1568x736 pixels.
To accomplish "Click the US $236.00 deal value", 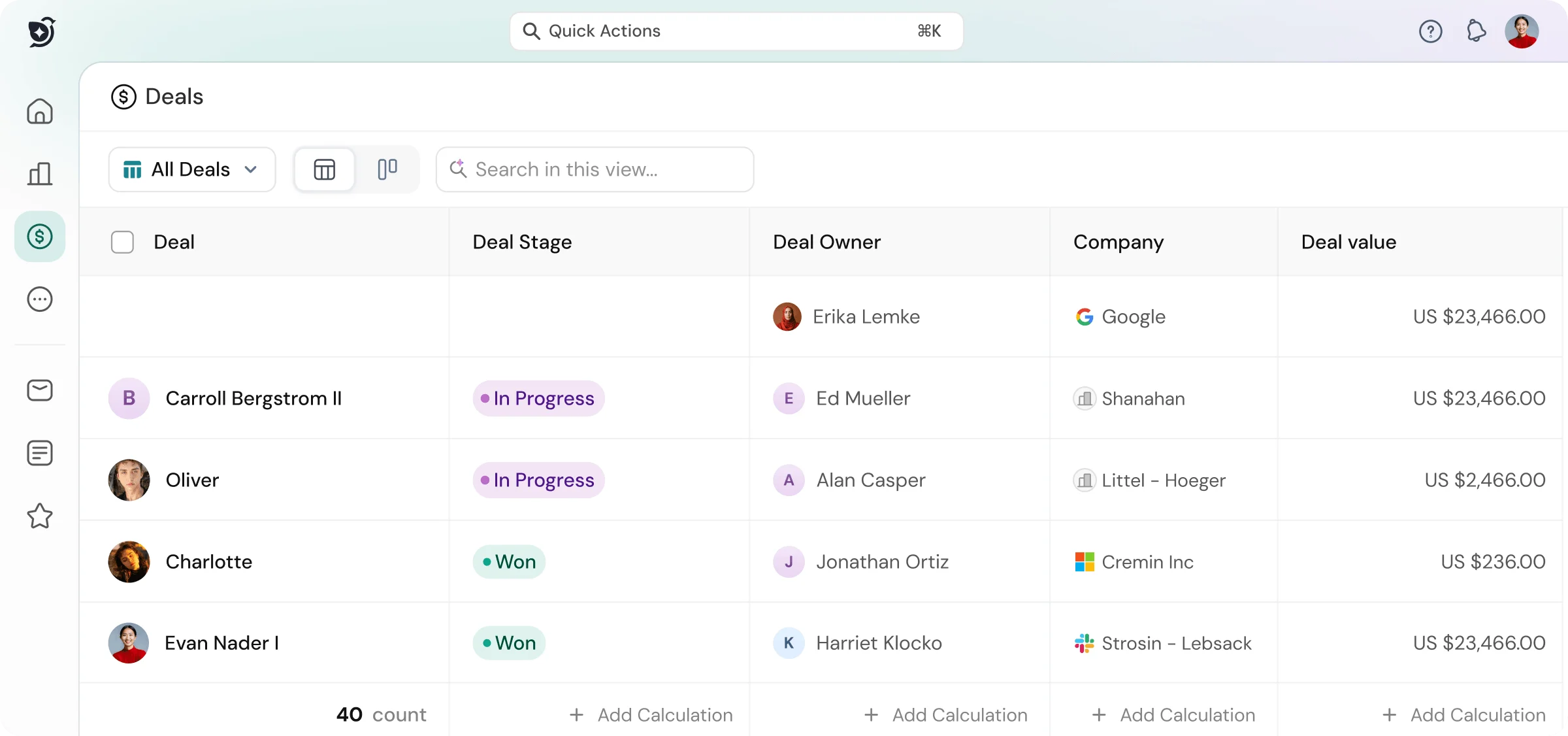I will coord(1494,562).
